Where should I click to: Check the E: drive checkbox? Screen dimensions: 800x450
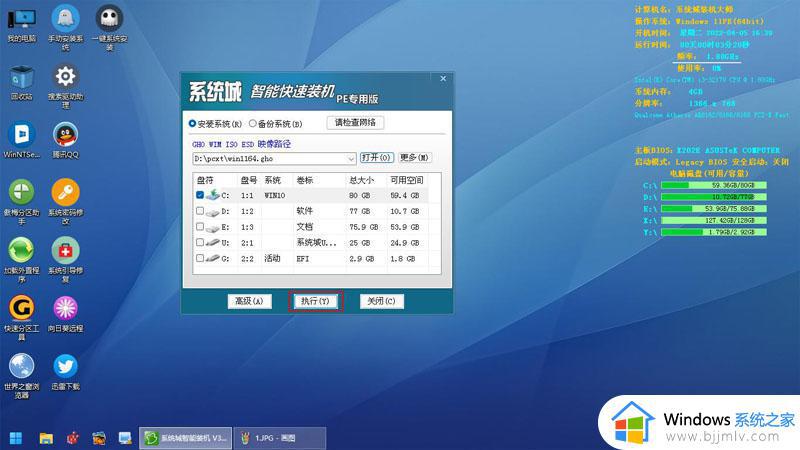(200, 227)
